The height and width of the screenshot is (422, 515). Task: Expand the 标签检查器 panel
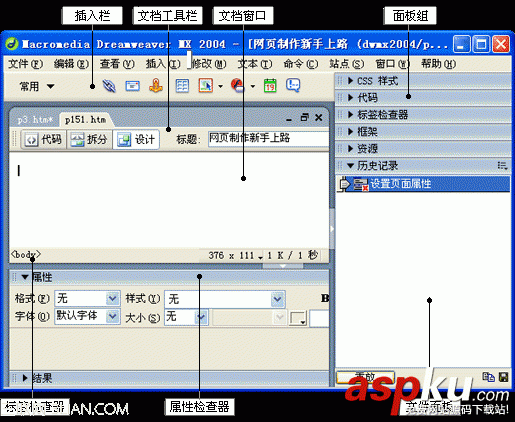click(350, 115)
